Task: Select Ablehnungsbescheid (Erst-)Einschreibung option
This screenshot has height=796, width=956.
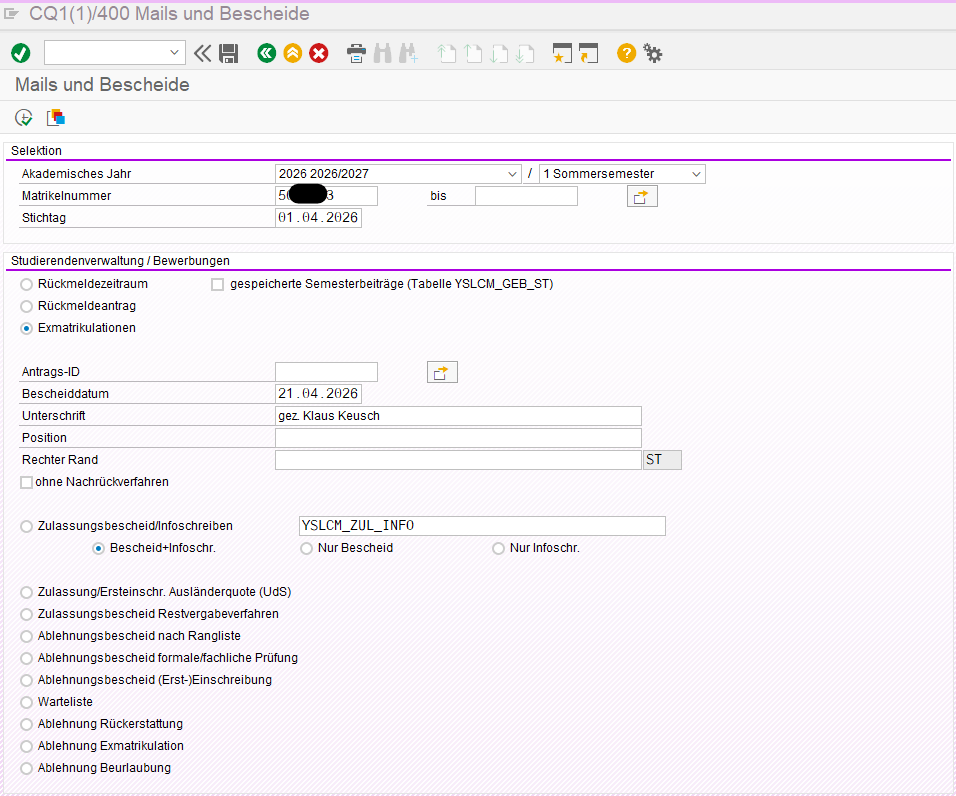Action: point(26,680)
